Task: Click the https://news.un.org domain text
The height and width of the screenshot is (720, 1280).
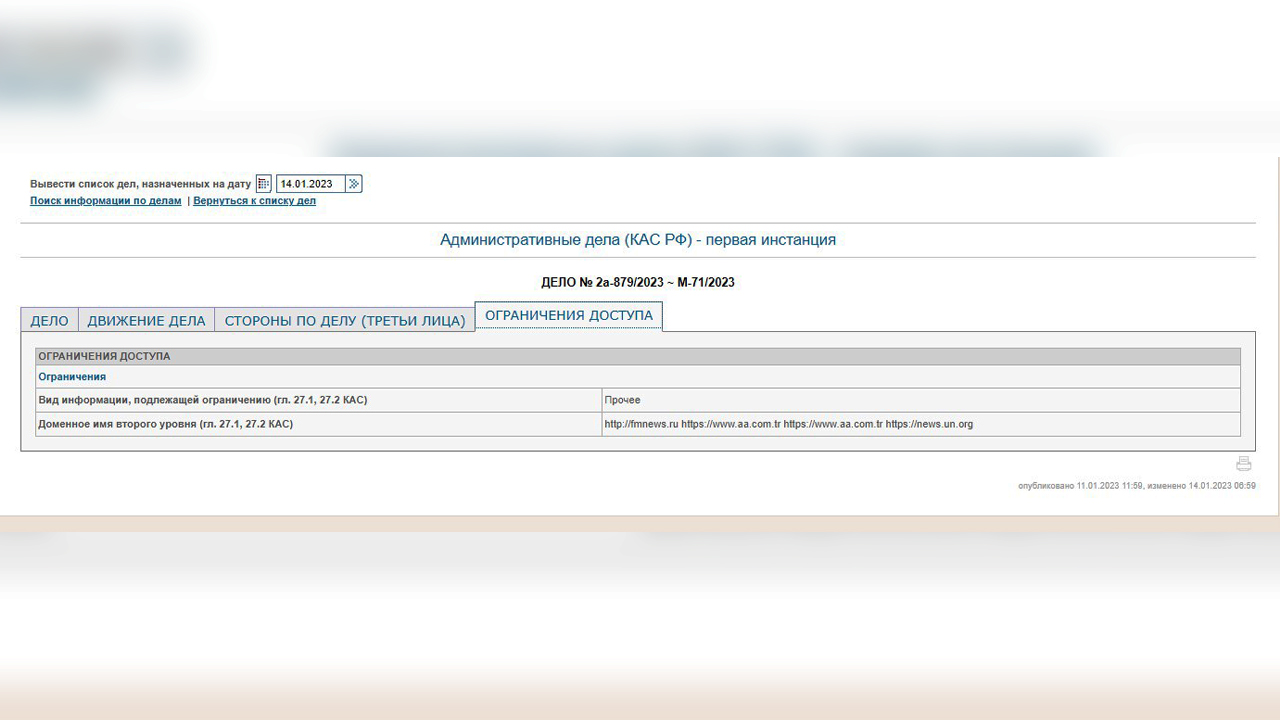Action: point(929,424)
